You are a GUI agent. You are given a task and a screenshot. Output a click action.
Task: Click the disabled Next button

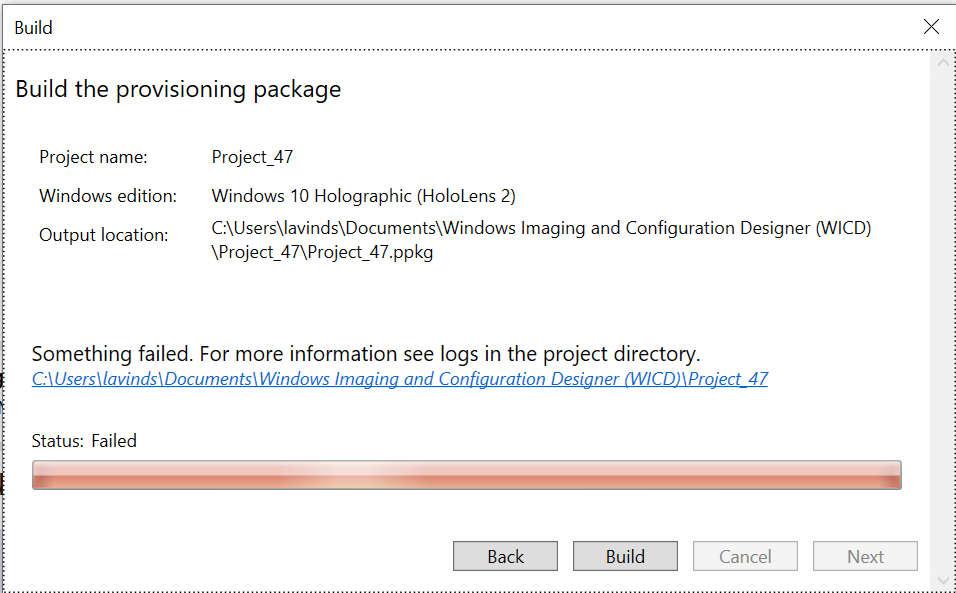click(x=865, y=556)
